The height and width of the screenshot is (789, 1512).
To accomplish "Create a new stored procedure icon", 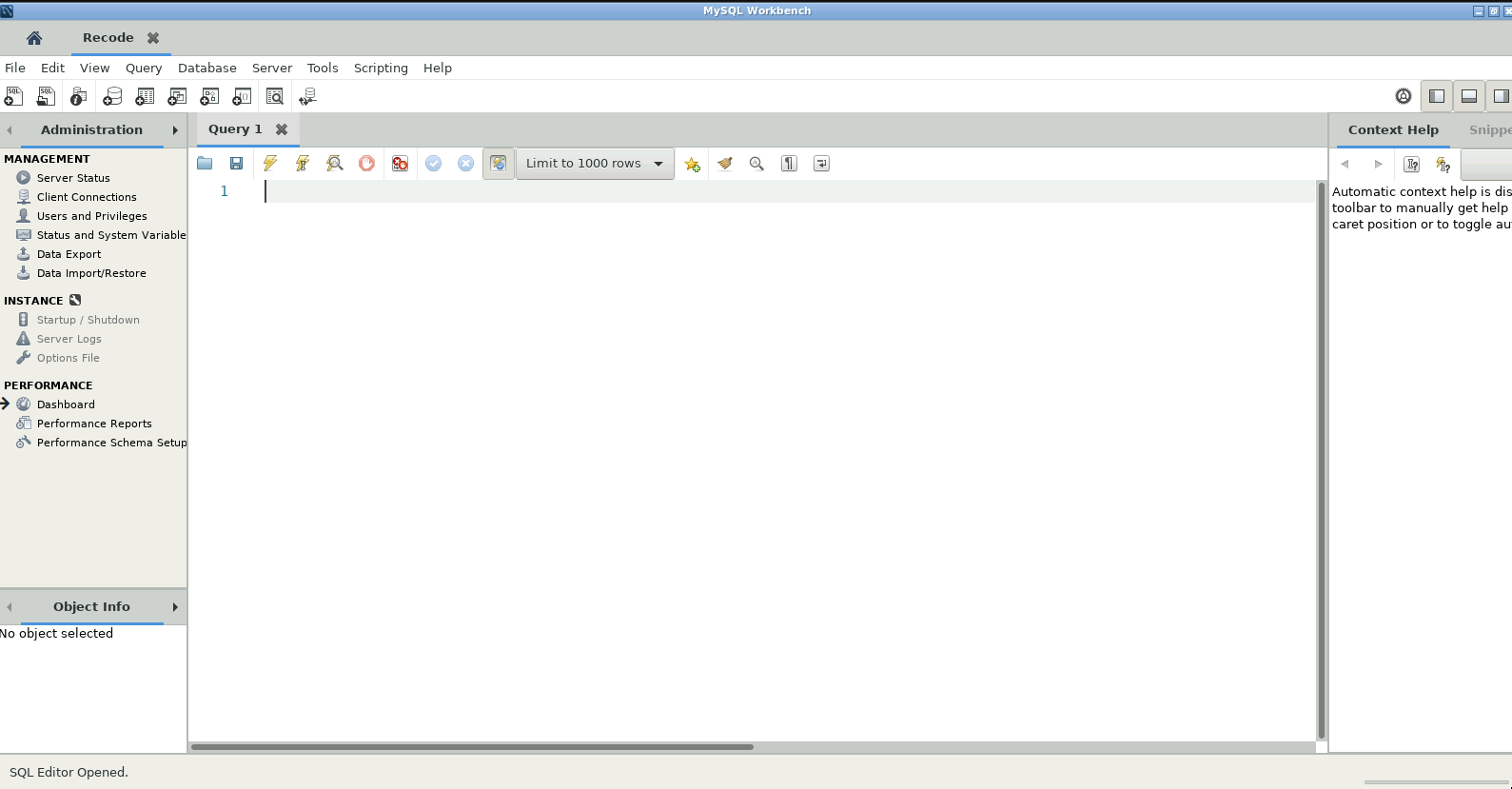I will coord(209,96).
